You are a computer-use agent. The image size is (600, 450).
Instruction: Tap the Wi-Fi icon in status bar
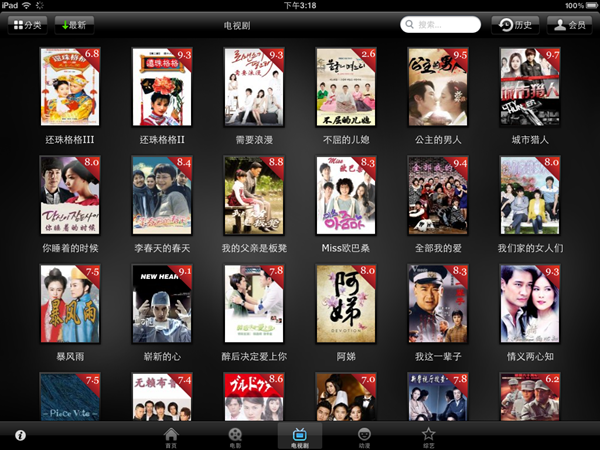(x=26, y=5)
